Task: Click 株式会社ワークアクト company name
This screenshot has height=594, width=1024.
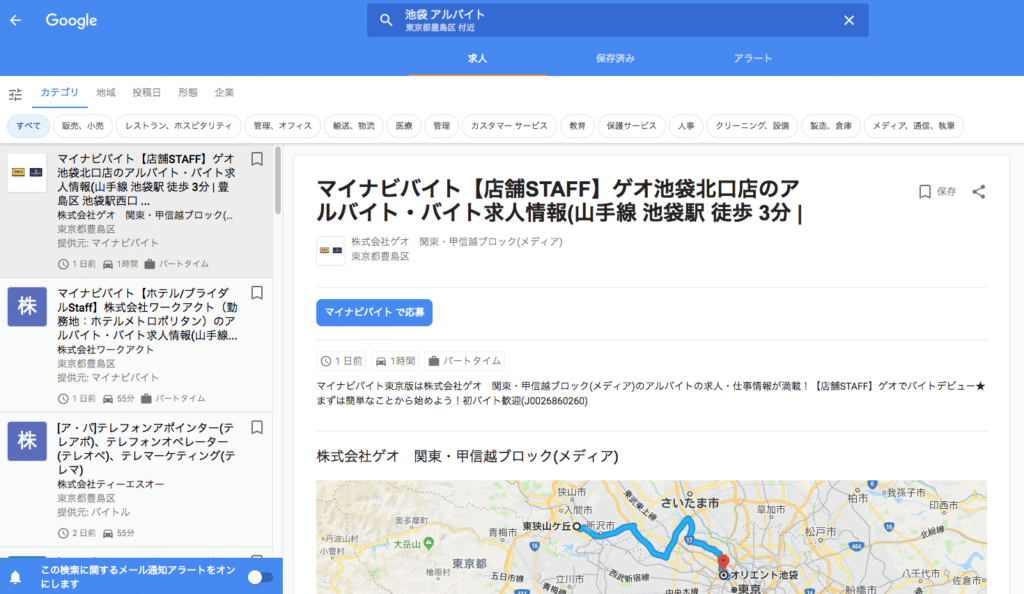Action: [x=105, y=350]
